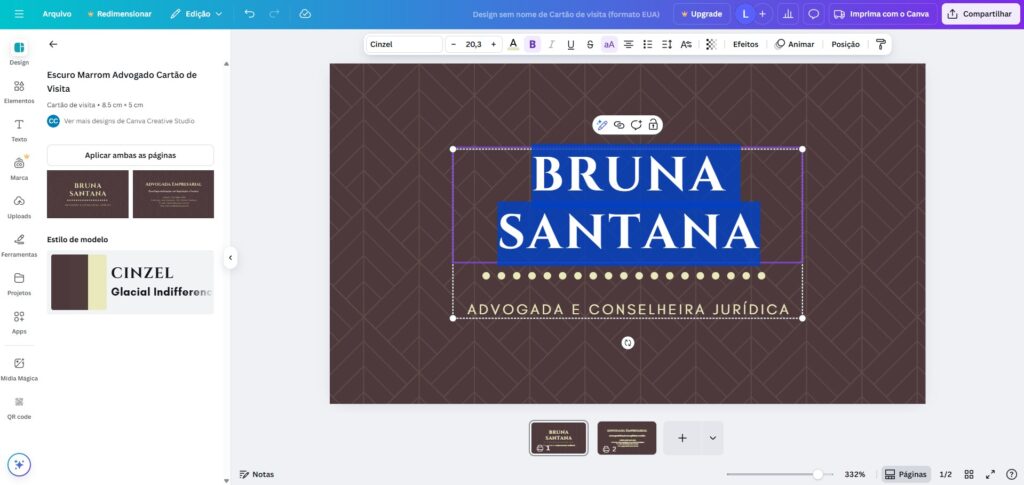Redo the last action
This screenshot has height=485, width=1024.
274,14
